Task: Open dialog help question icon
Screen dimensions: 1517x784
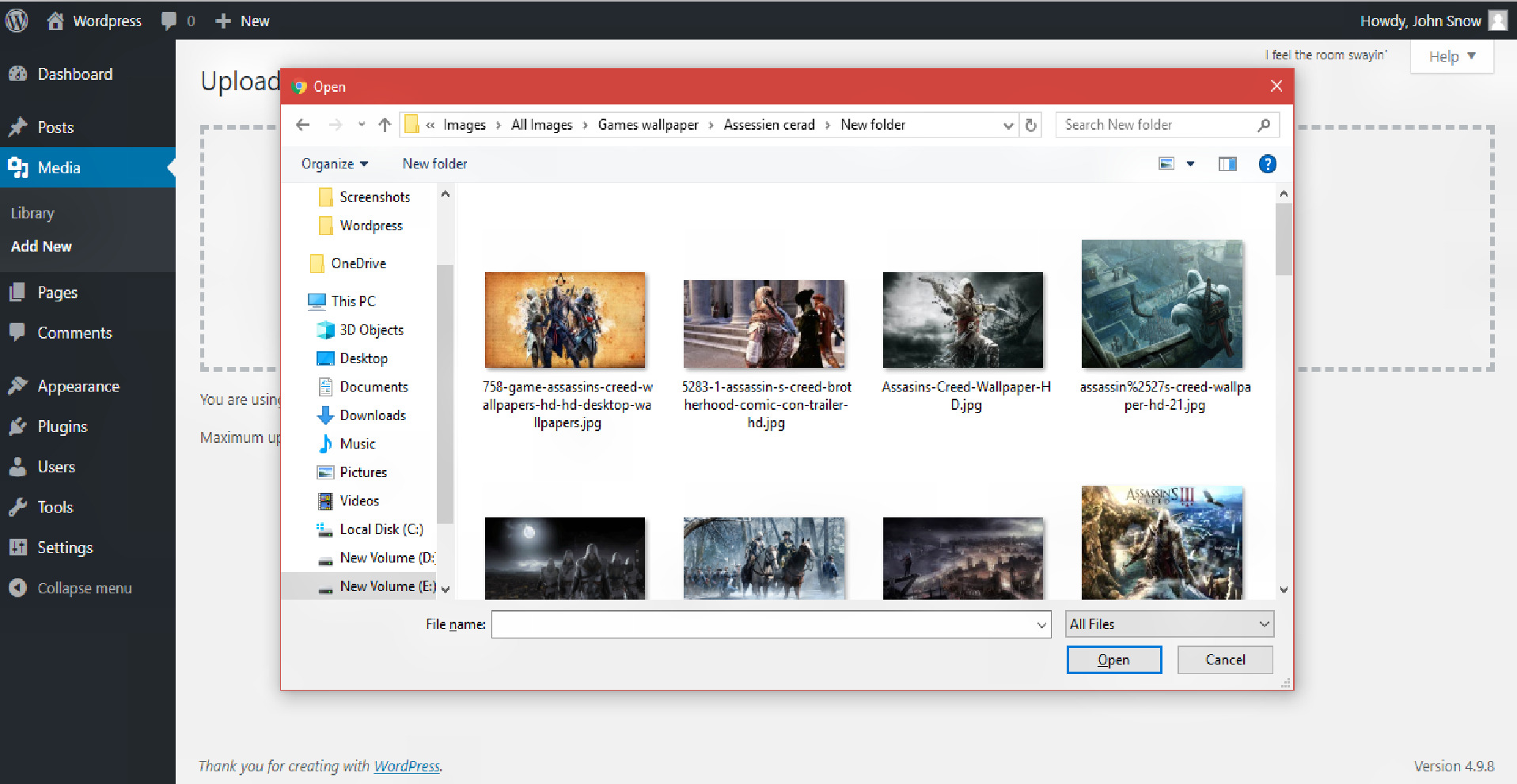Action: click(x=1267, y=164)
